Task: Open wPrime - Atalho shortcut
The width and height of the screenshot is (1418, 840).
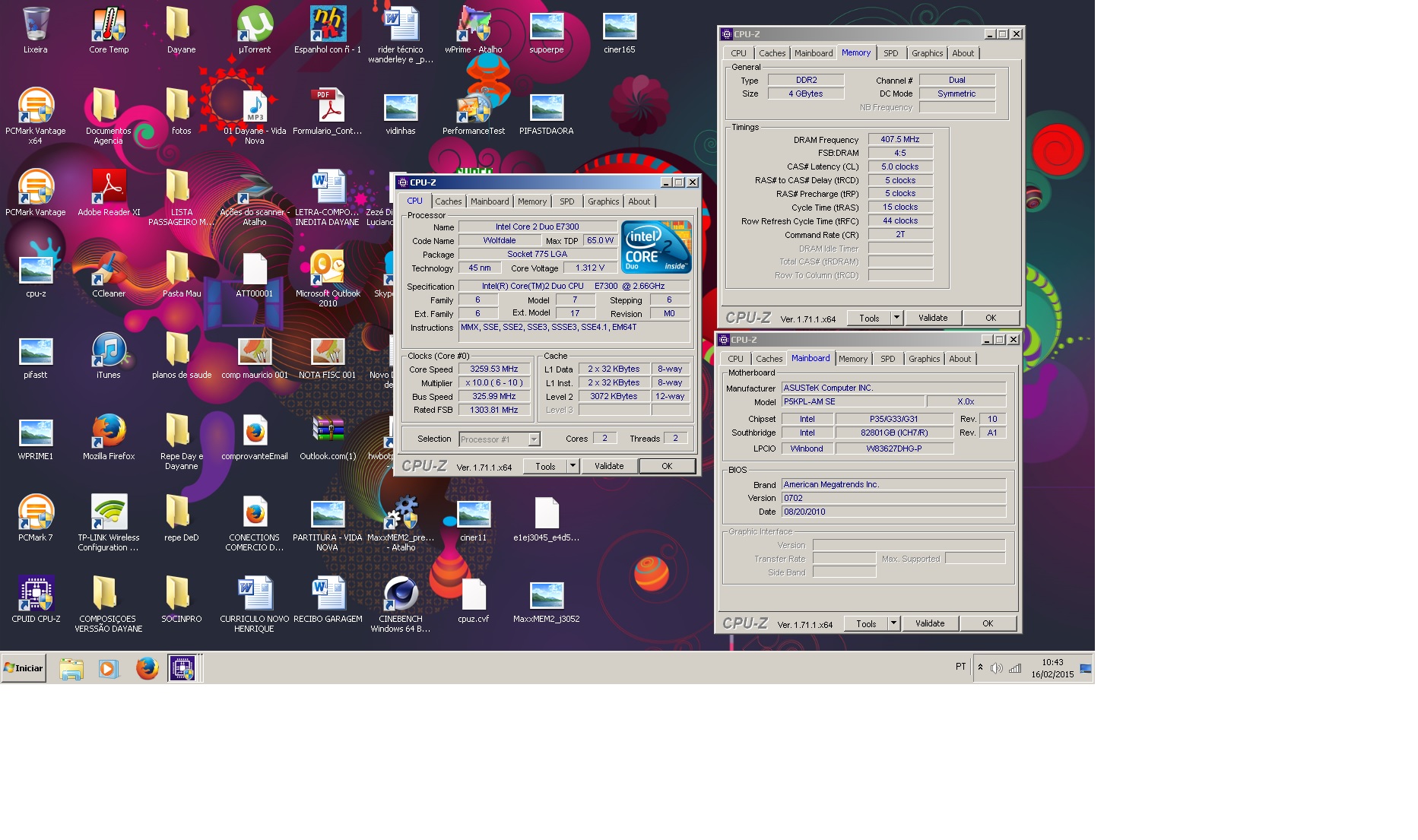Action: pos(473,30)
